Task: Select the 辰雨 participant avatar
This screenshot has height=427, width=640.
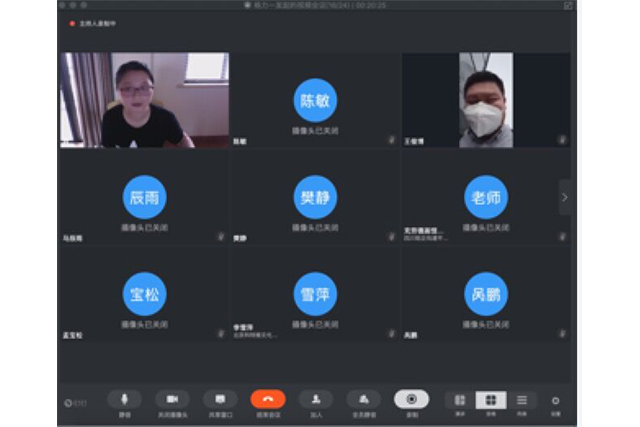Action: coord(144,197)
